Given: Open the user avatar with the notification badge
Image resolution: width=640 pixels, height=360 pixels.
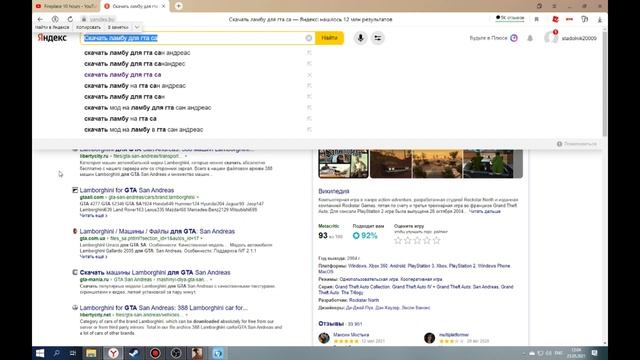Looking at the screenshot, I should coord(551,38).
